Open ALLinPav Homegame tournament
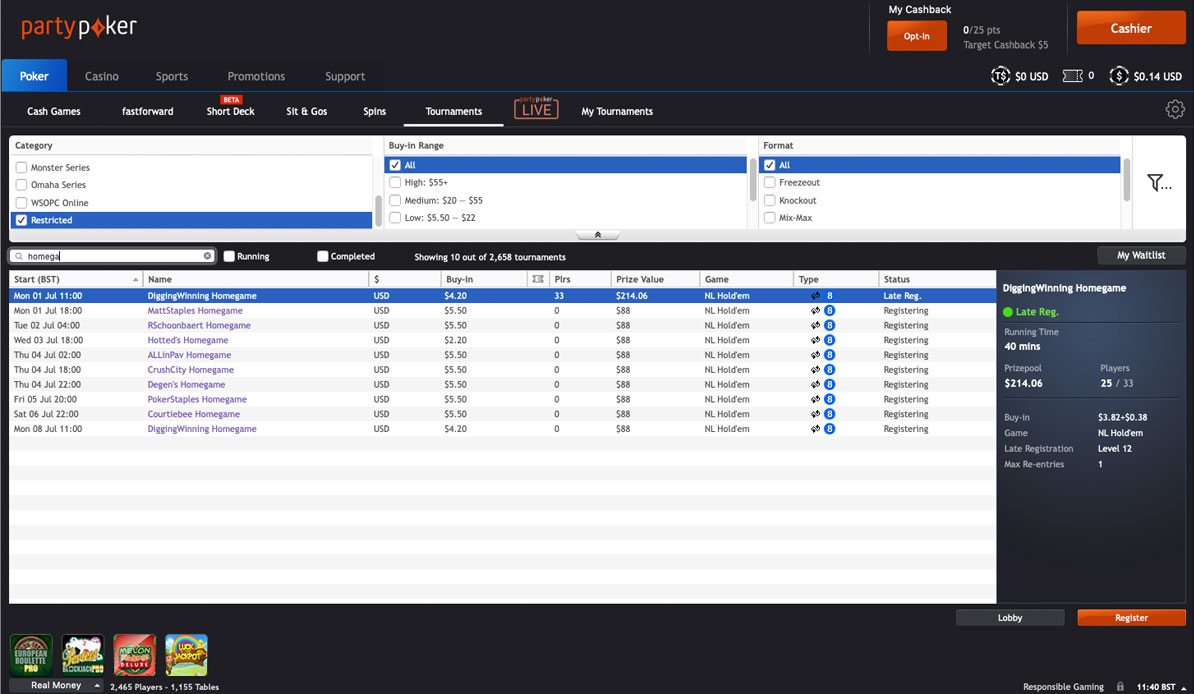This screenshot has width=1194, height=694. coord(189,355)
